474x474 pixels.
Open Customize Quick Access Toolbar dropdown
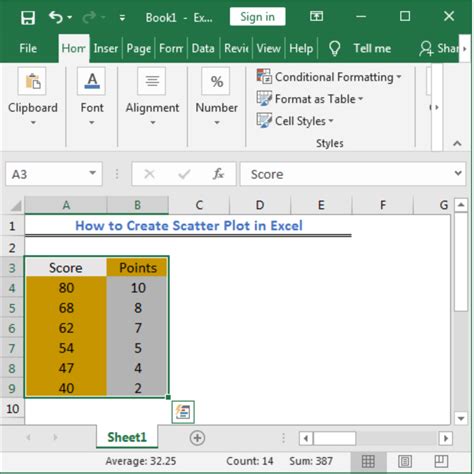122,18
